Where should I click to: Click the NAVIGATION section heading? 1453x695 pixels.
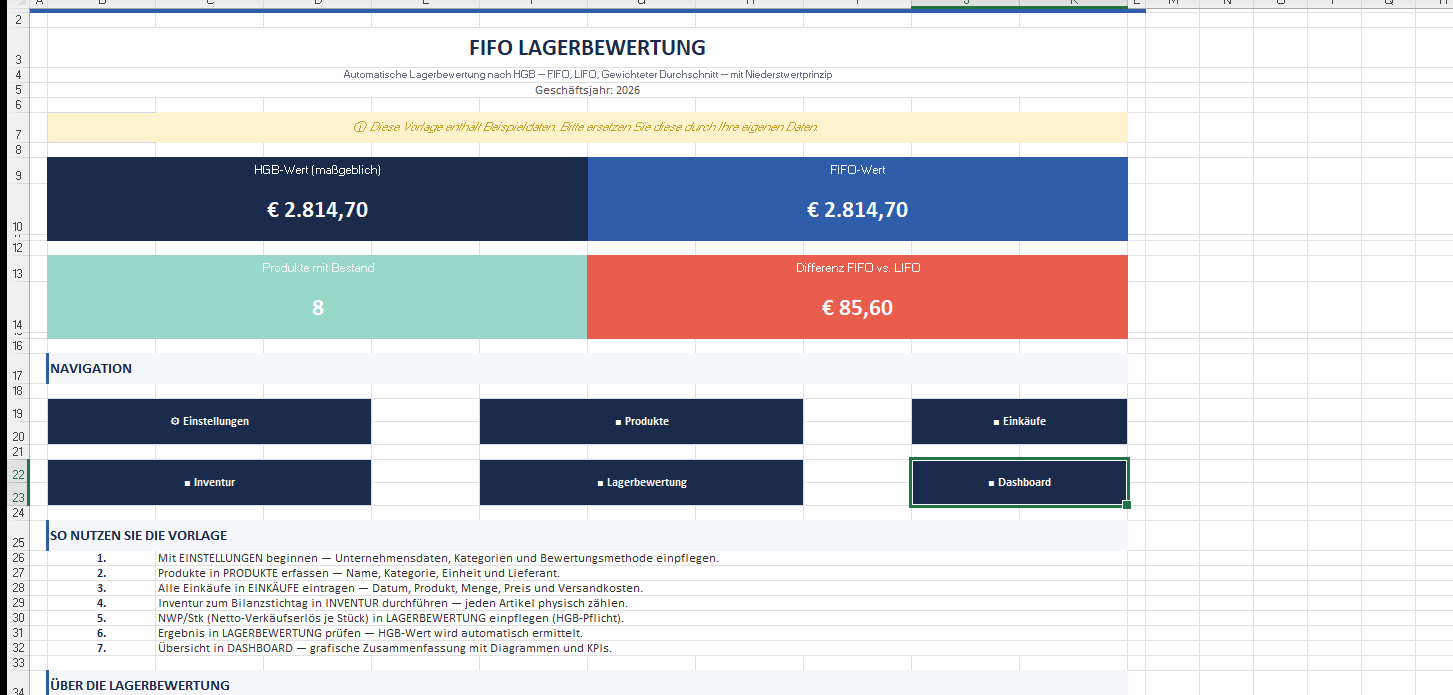pyautogui.click(x=91, y=368)
